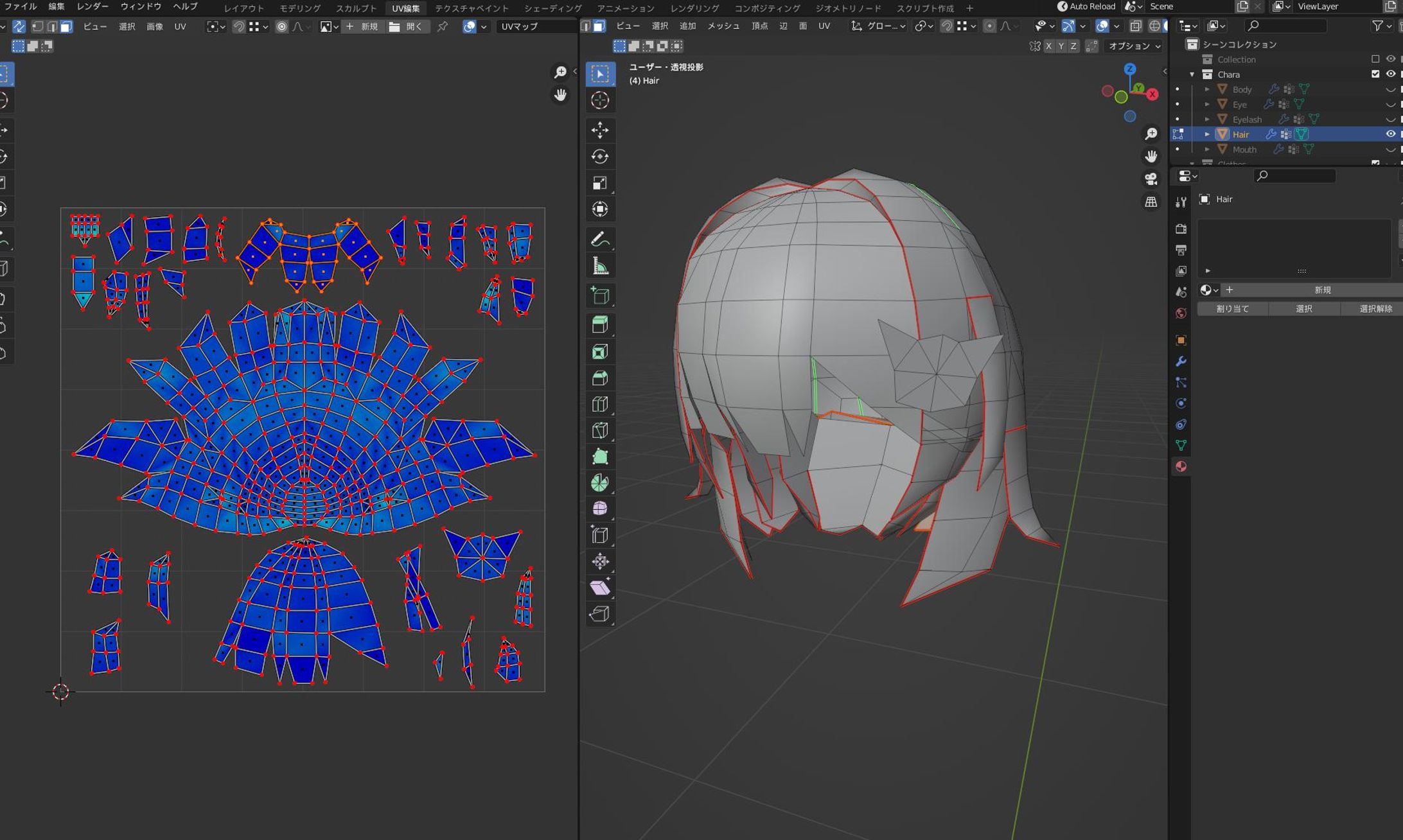
Task: Select the Measure tool
Action: point(600,266)
